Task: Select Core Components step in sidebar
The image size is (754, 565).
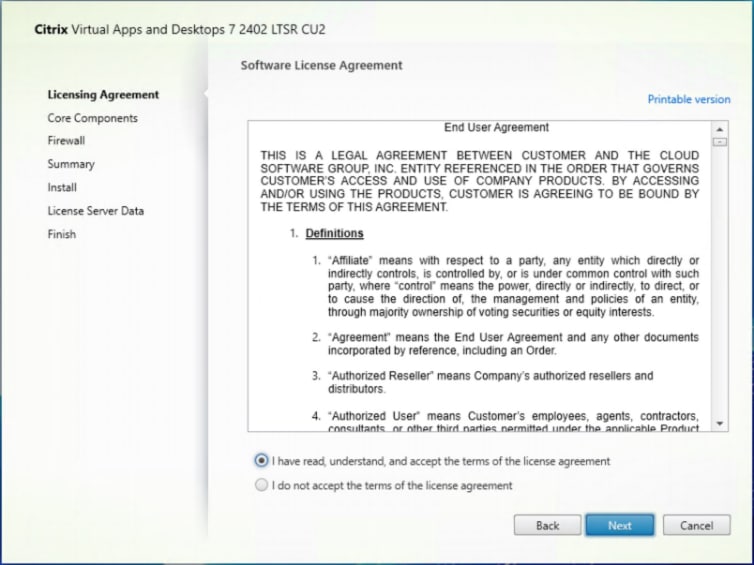Action: pos(92,118)
